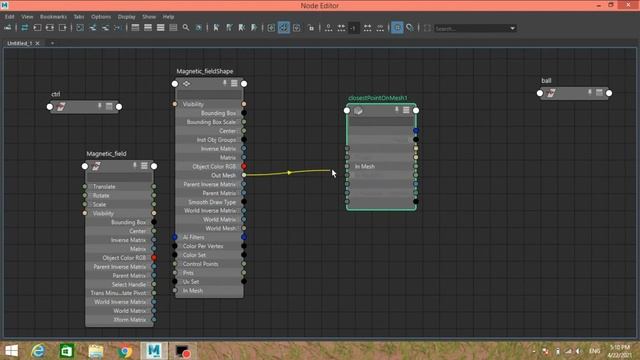Click In Mesh attribute on closestPointOnMesh1

click(364, 166)
